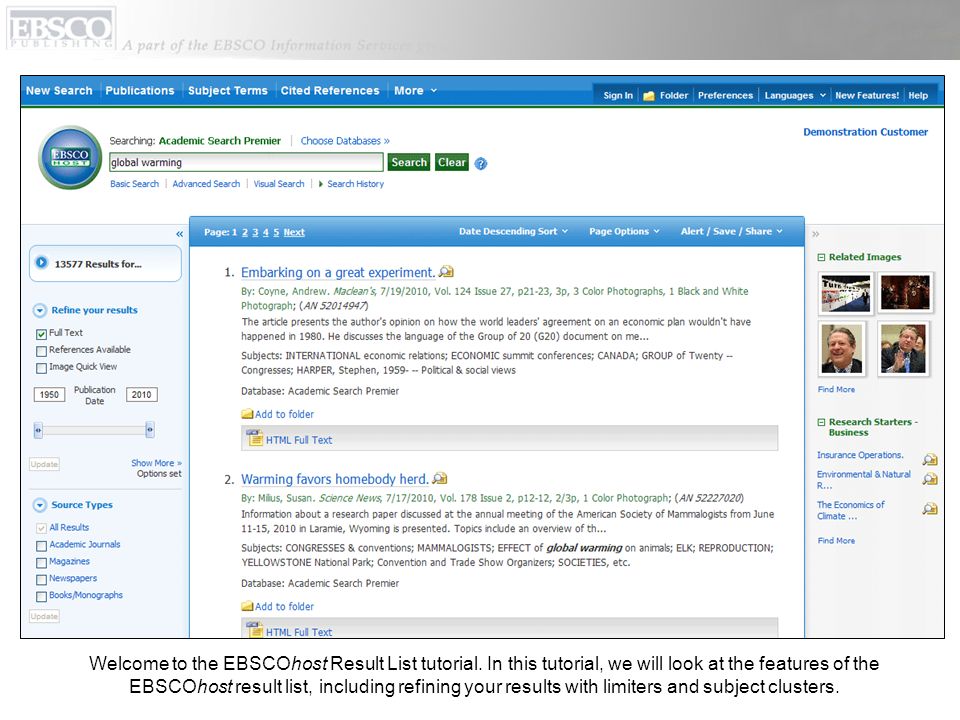The image size is (960, 720).
Task: Check Books/Monographs source type
Action: click(41, 596)
